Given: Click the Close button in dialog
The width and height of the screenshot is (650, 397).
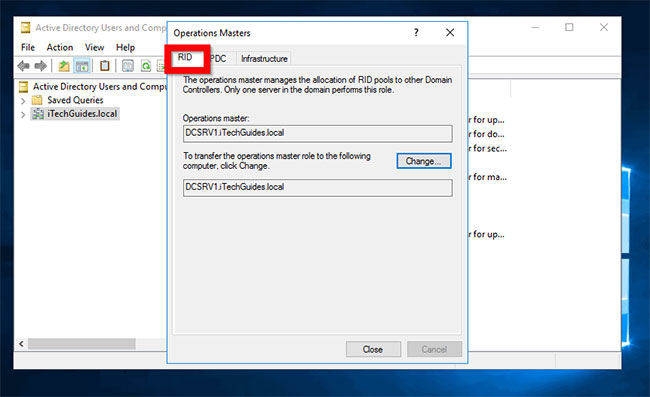Looking at the screenshot, I should click(373, 349).
